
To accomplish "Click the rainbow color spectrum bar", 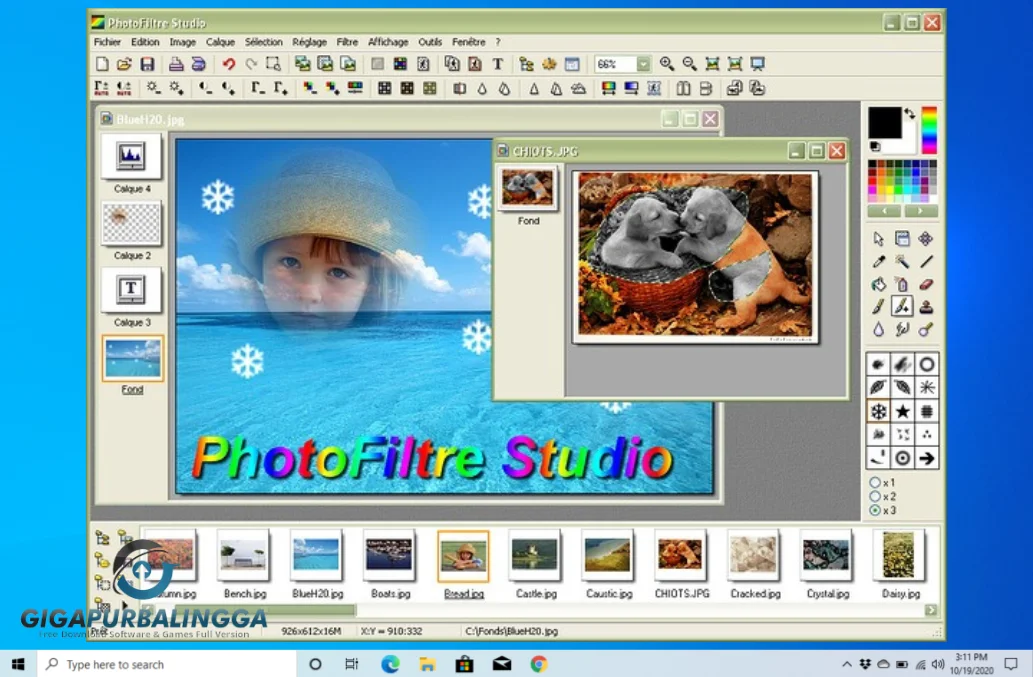I will tap(929, 130).
